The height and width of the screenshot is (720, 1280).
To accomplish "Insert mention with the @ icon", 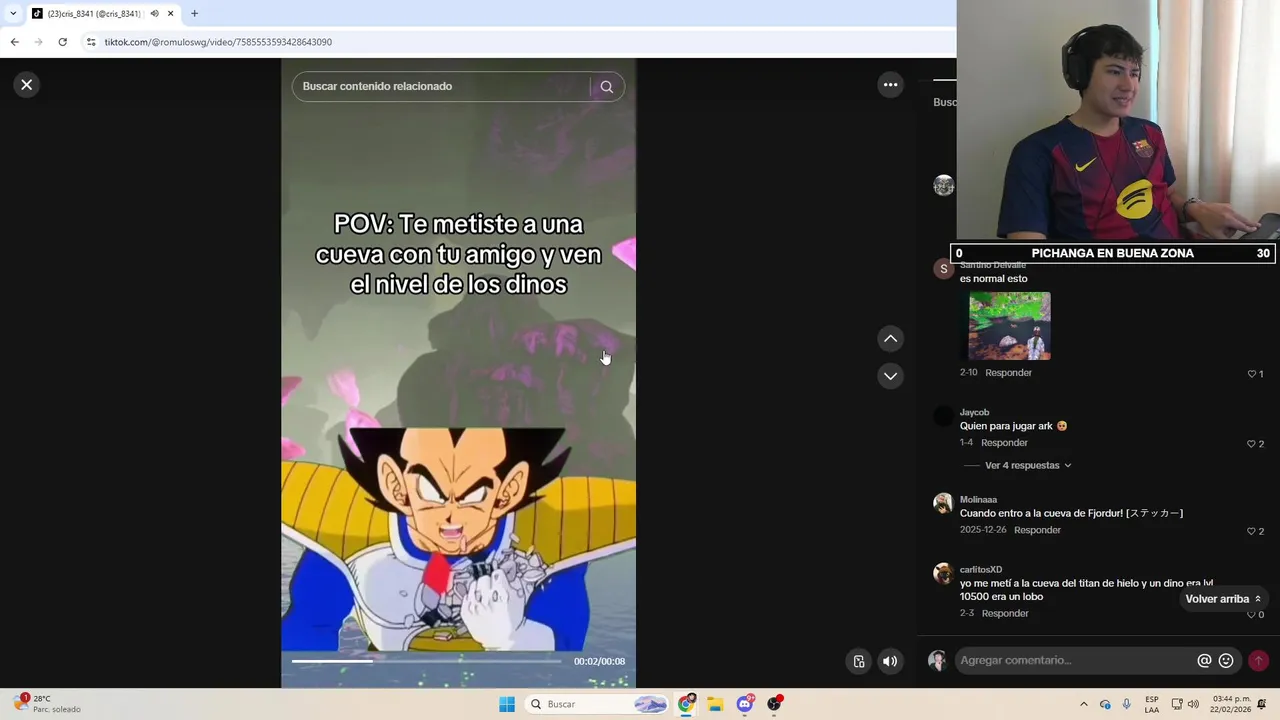I will [1204, 660].
